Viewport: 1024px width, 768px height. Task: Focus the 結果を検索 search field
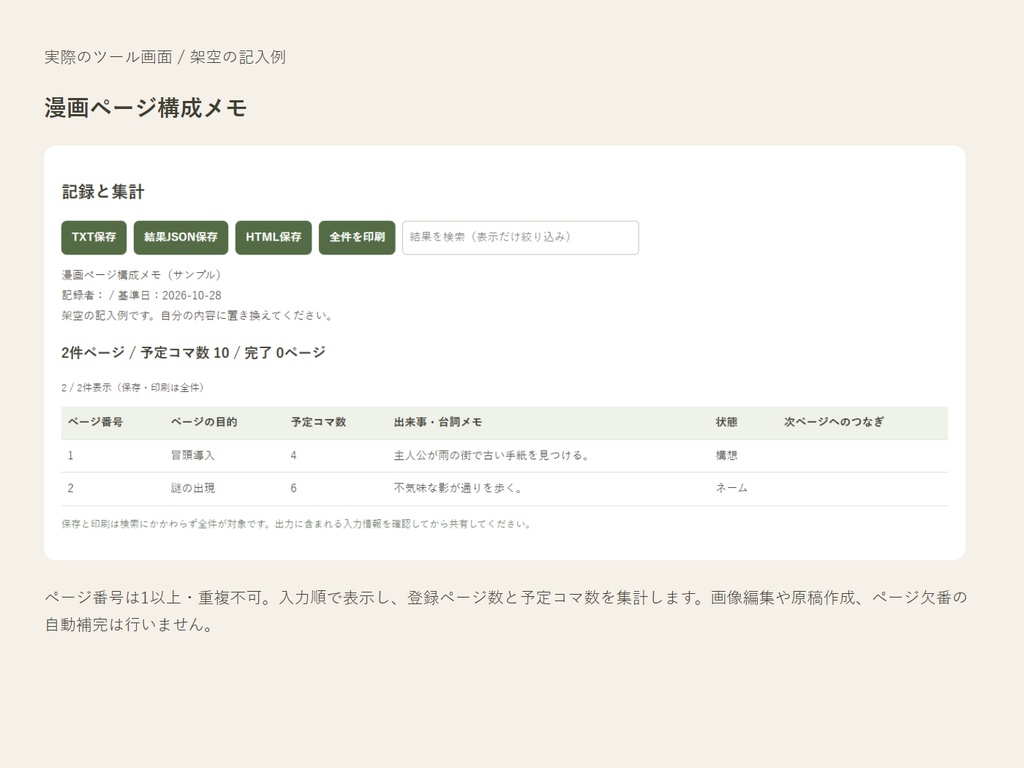click(x=520, y=237)
